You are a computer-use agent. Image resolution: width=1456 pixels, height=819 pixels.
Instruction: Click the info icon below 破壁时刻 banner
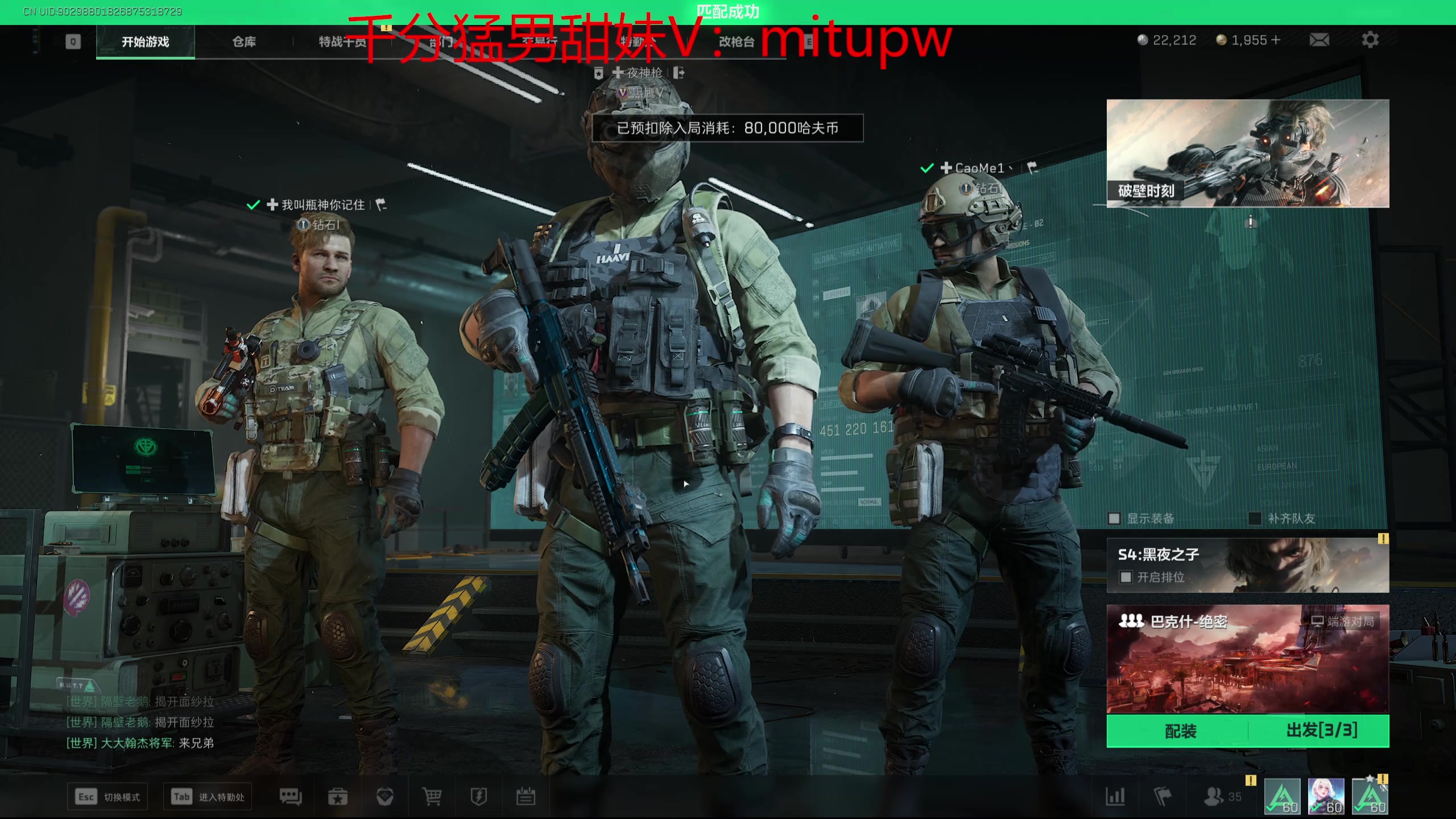[1250, 221]
